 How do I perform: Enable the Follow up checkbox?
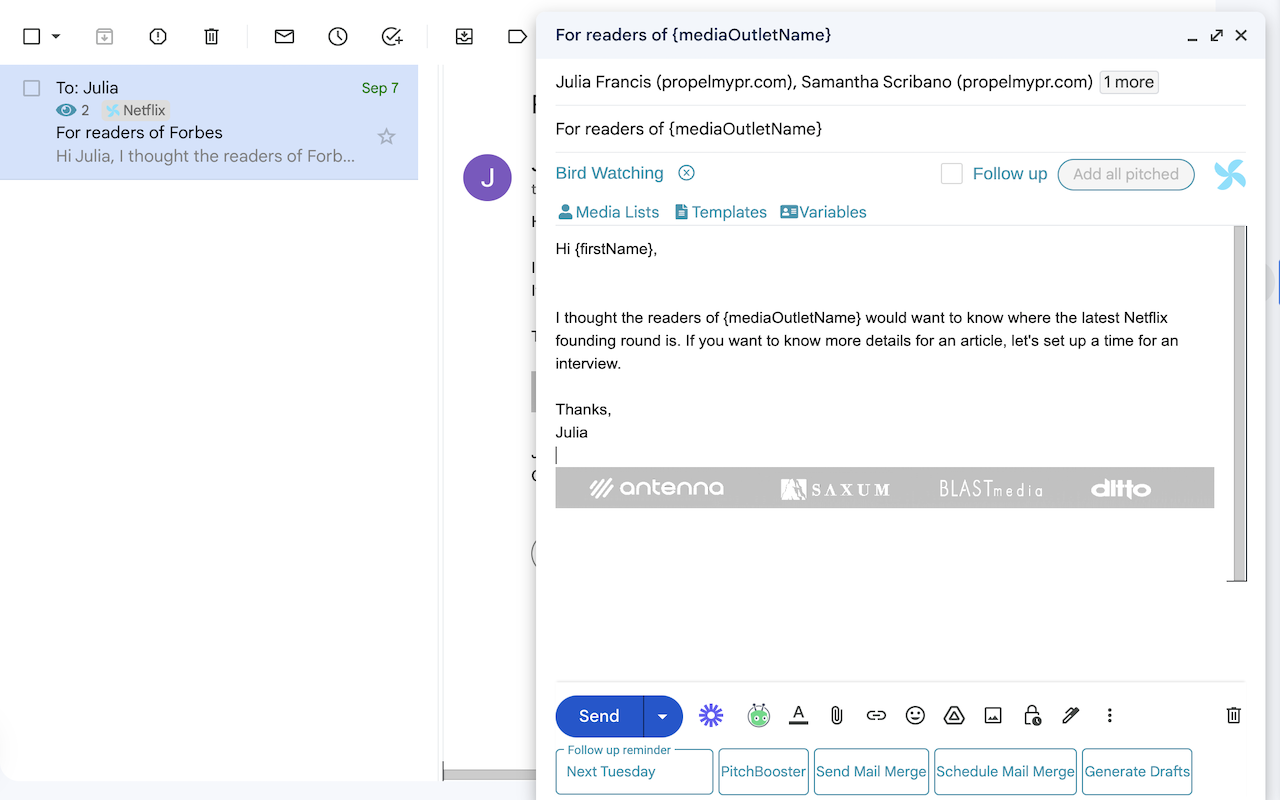click(951, 173)
